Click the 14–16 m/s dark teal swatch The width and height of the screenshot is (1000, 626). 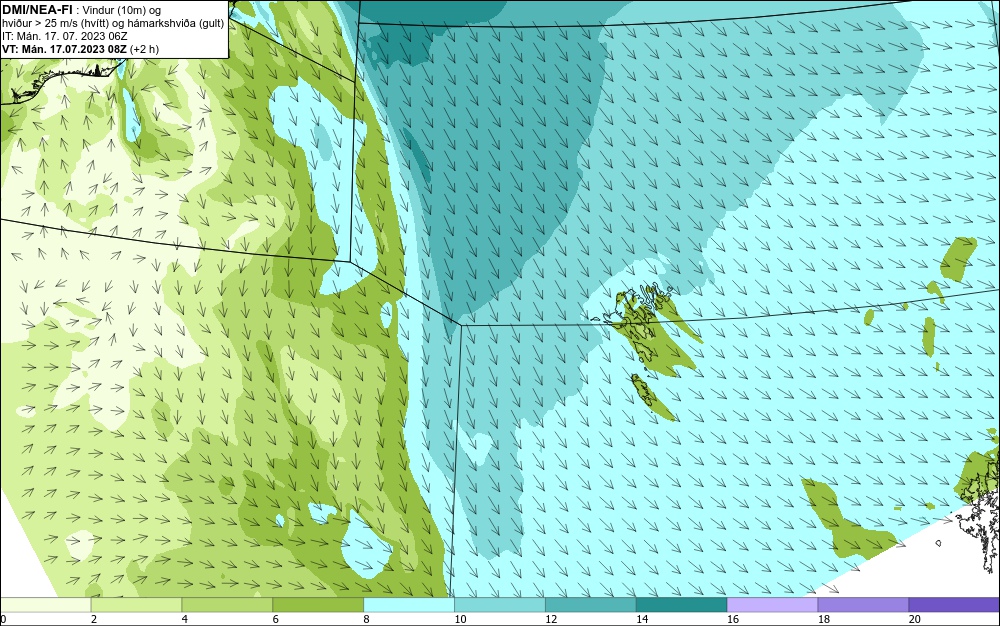pyautogui.click(x=682, y=604)
